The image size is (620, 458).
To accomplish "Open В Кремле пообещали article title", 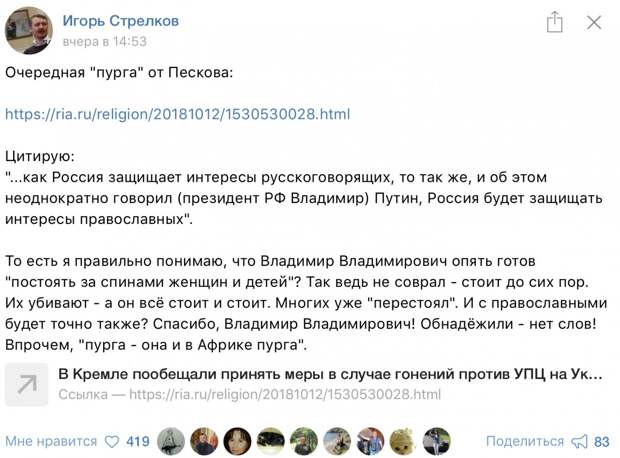I will pos(330,374).
